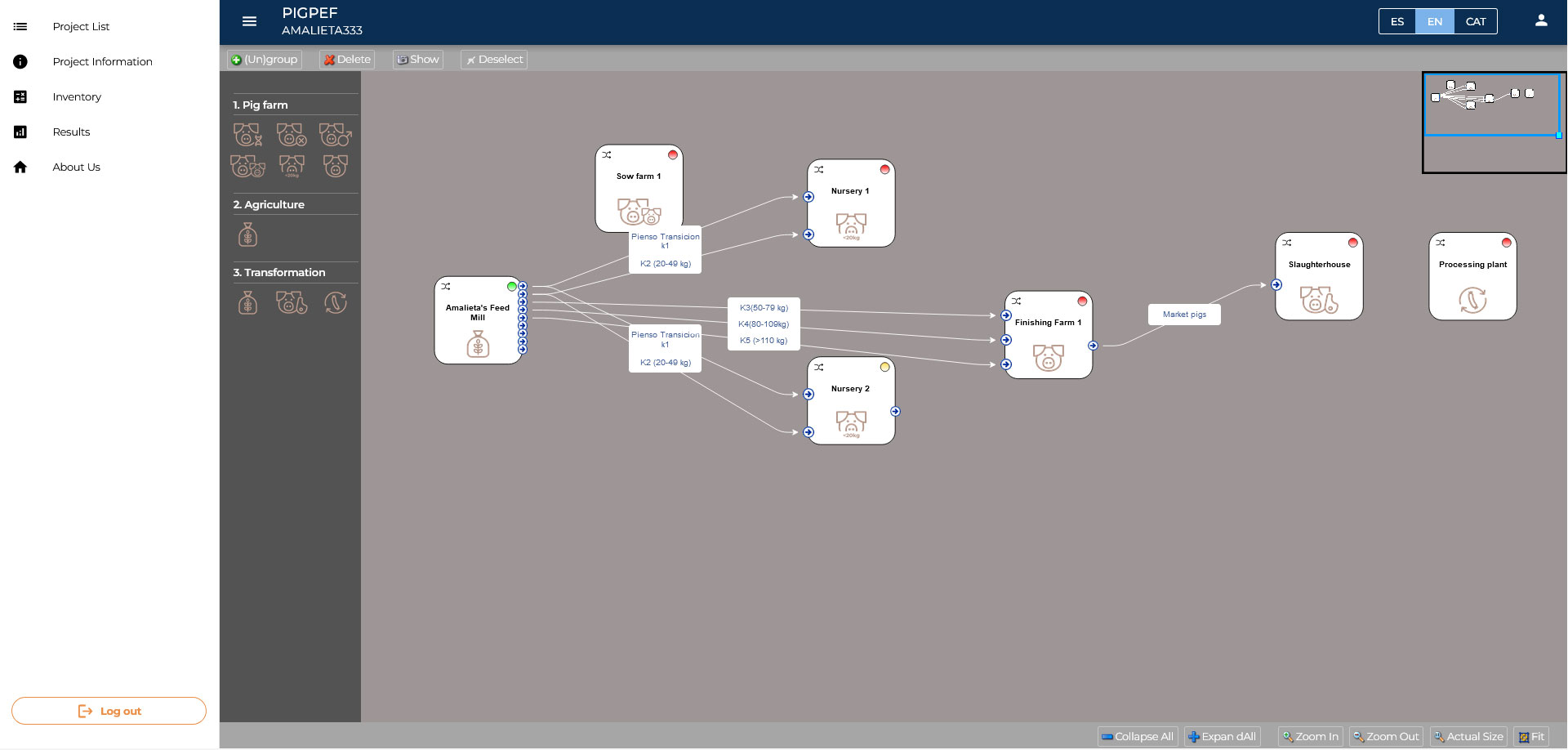Toggle the hamburger menu in header
The width and height of the screenshot is (1568, 750).
pos(250,21)
